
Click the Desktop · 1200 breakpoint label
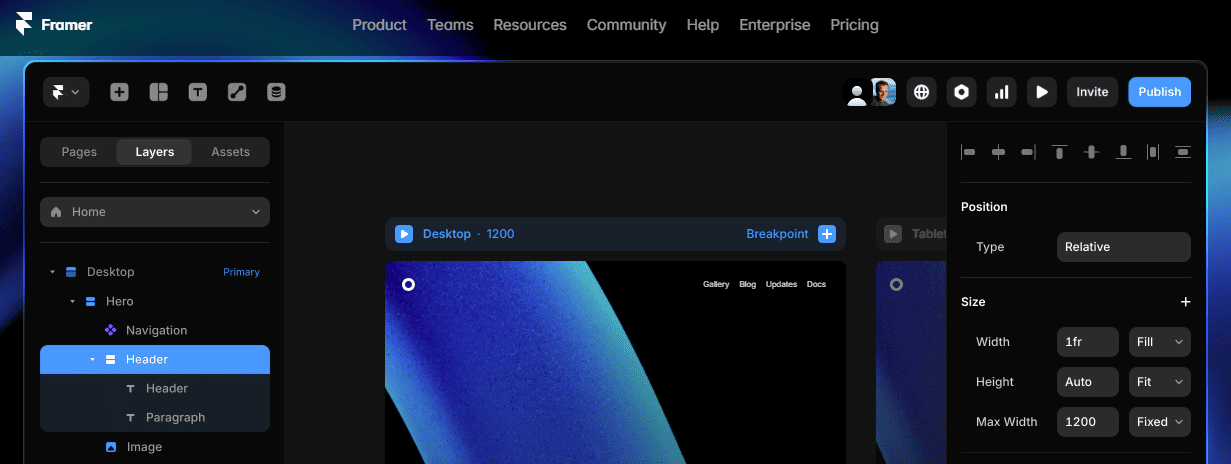(x=468, y=234)
